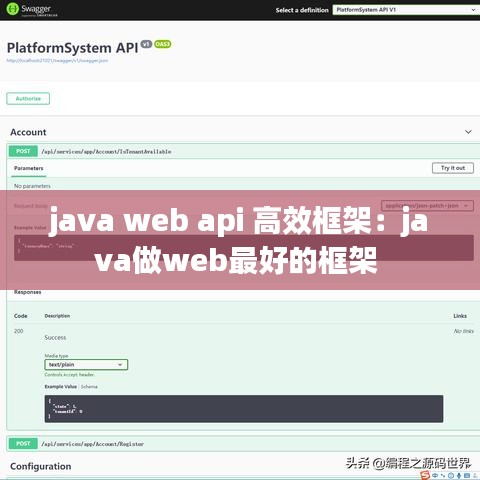Click the No links text
This screenshot has width=480, height=480.
point(464,331)
